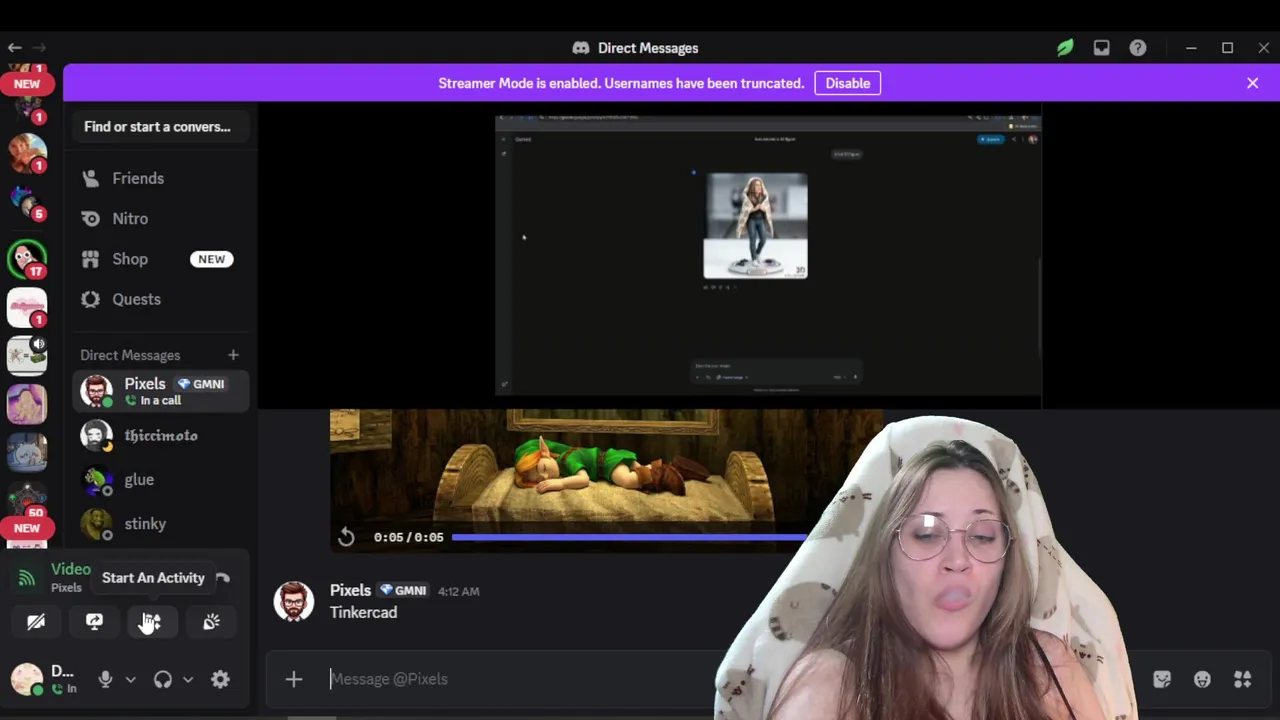
Task: Create new DM with plus icon
Action: 233,355
